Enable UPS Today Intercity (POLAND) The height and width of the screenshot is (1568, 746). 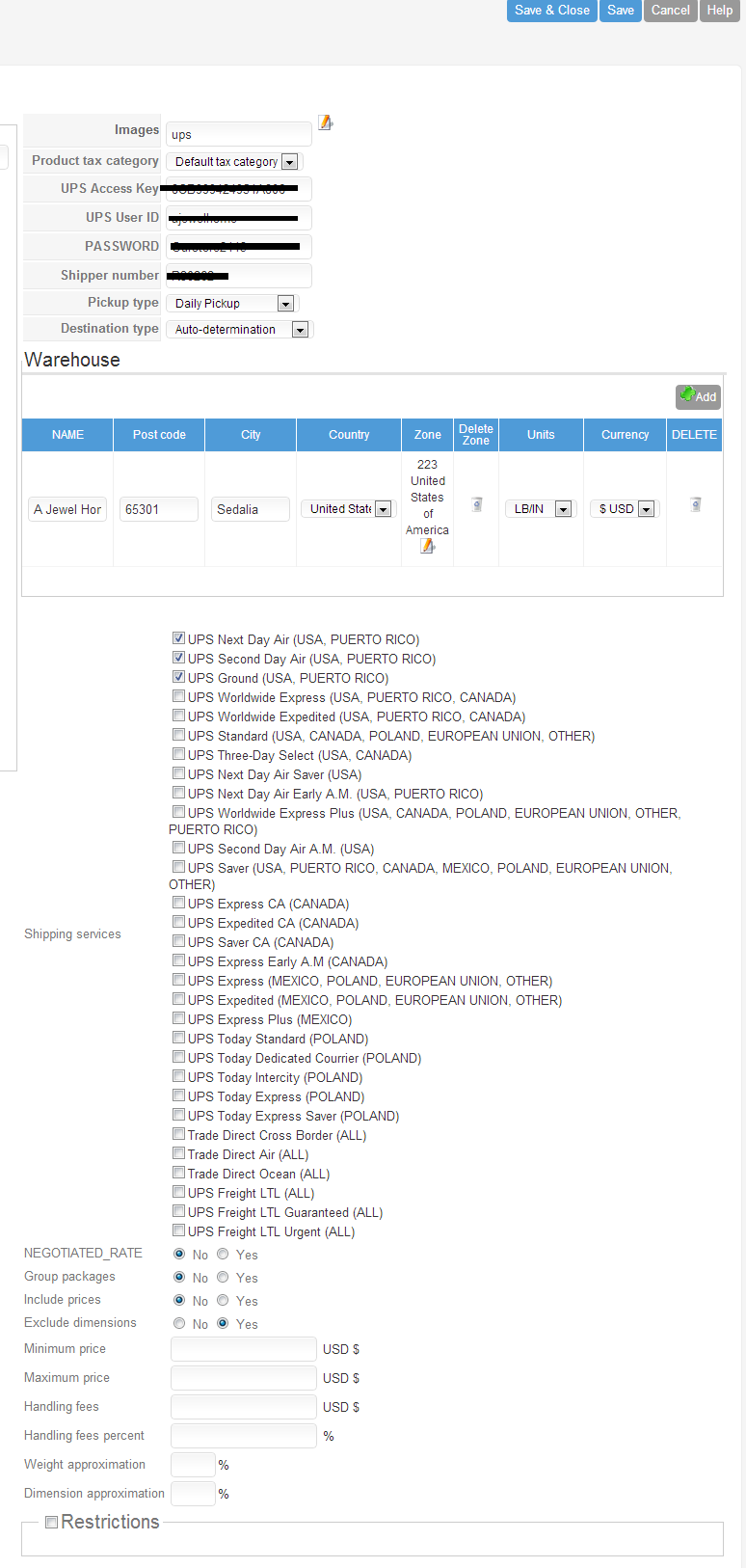(178, 1076)
